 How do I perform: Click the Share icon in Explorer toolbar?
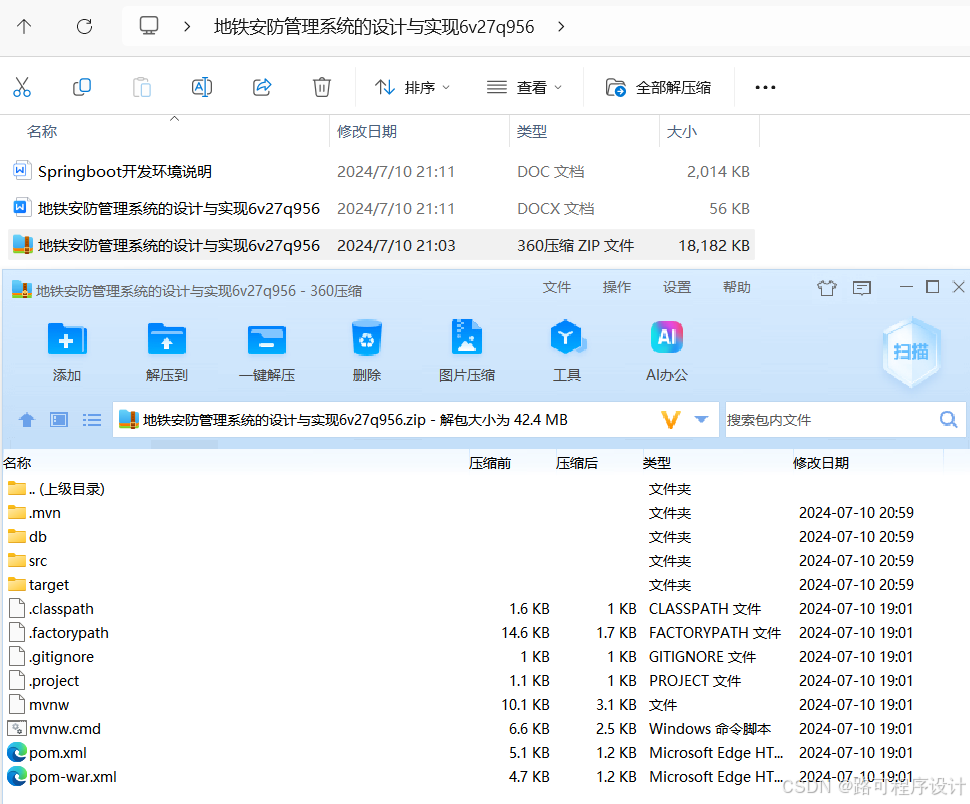click(261, 87)
